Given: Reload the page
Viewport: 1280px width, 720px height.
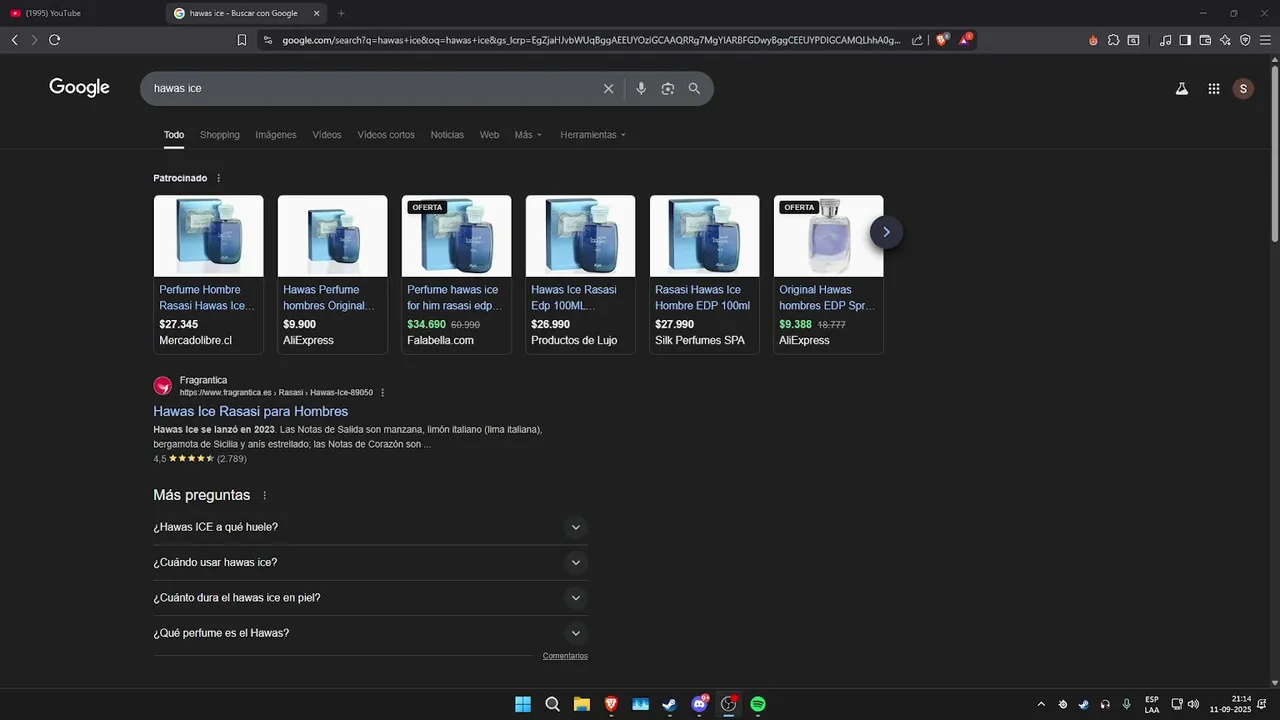Looking at the screenshot, I should tap(54, 40).
